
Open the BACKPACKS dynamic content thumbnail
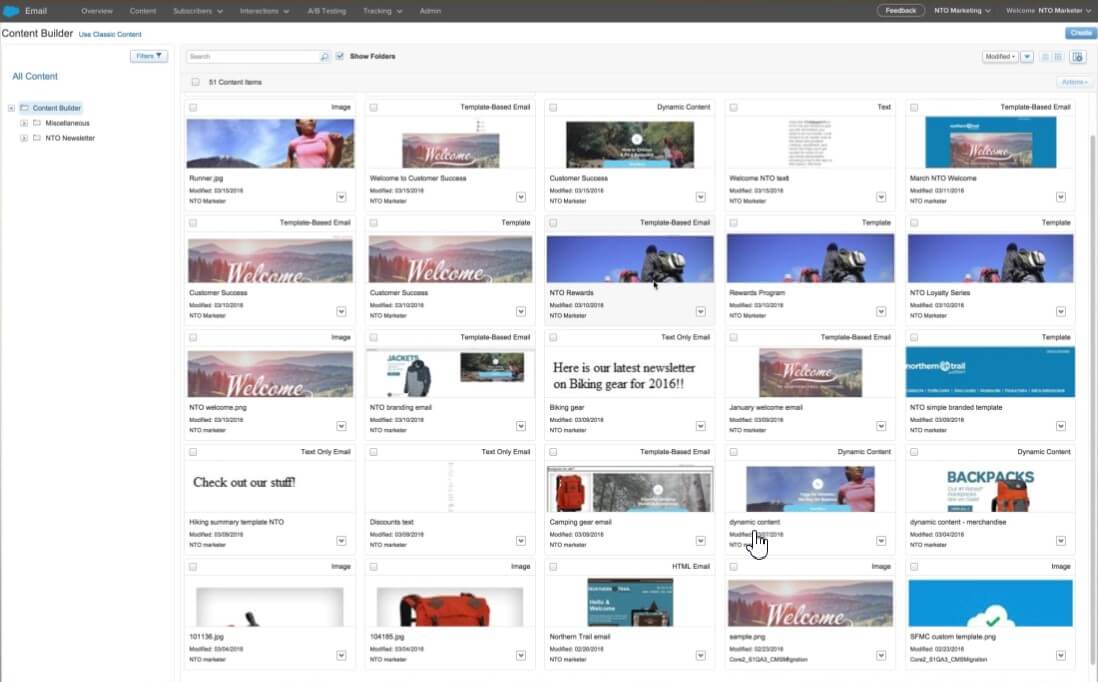point(990,488)
